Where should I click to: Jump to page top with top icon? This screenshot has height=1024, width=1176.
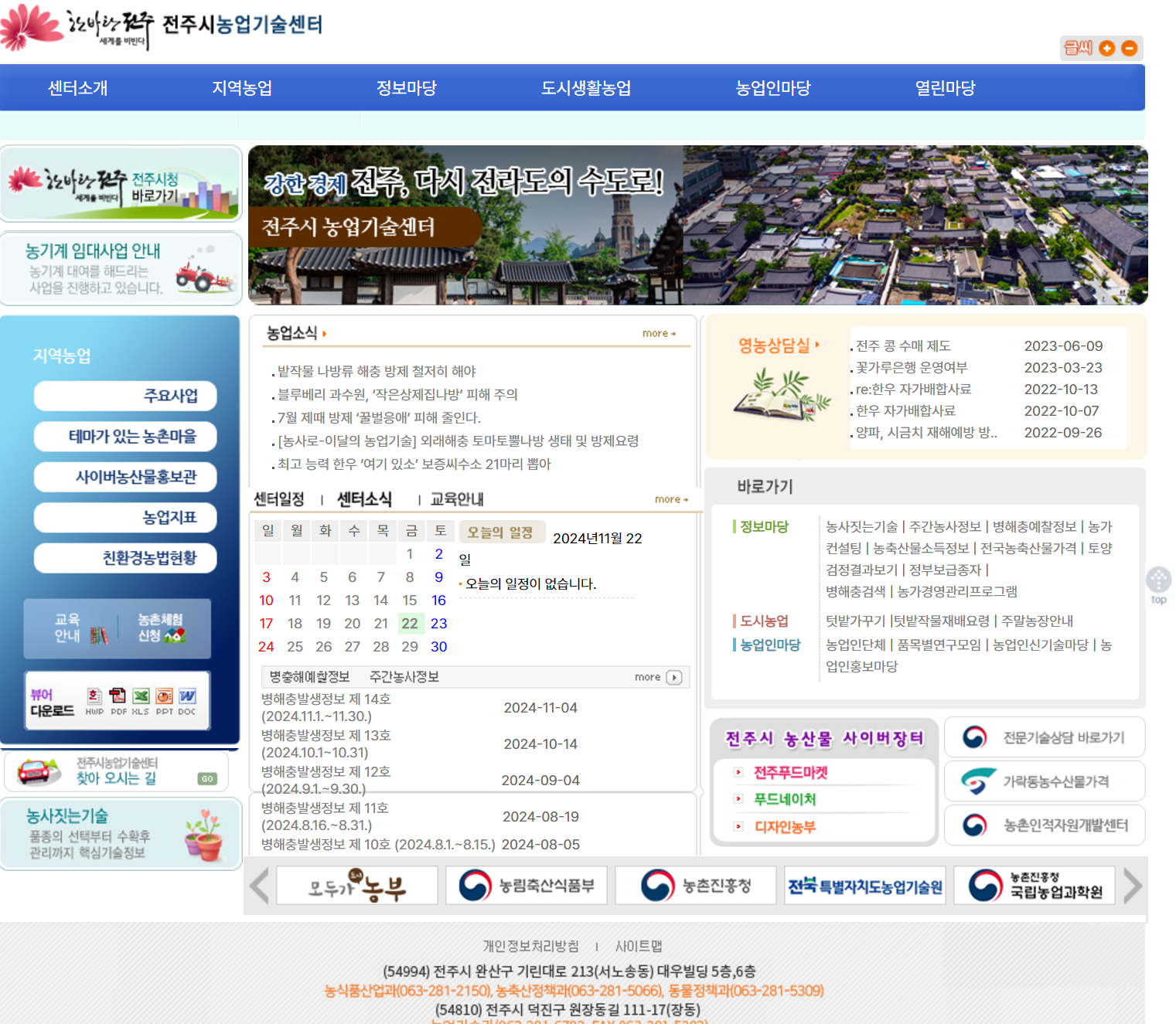click(x=1158, y=586)
